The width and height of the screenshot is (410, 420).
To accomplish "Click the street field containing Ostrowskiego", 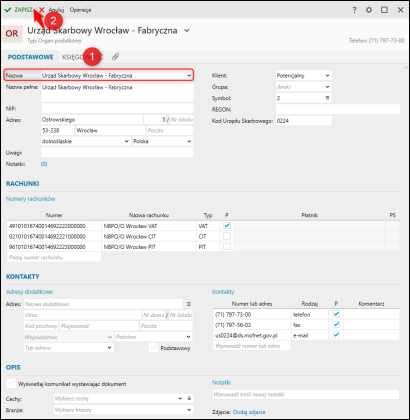I will 92,119.
